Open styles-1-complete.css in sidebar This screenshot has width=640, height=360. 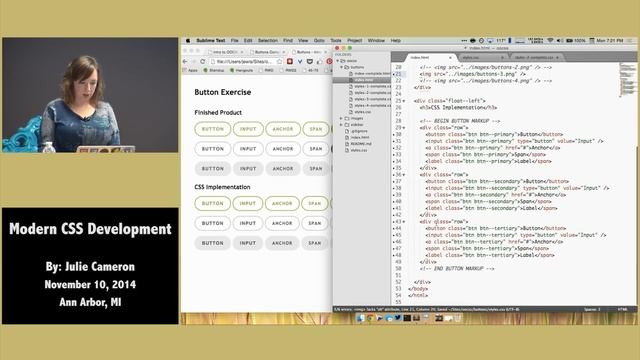[369, 86]
